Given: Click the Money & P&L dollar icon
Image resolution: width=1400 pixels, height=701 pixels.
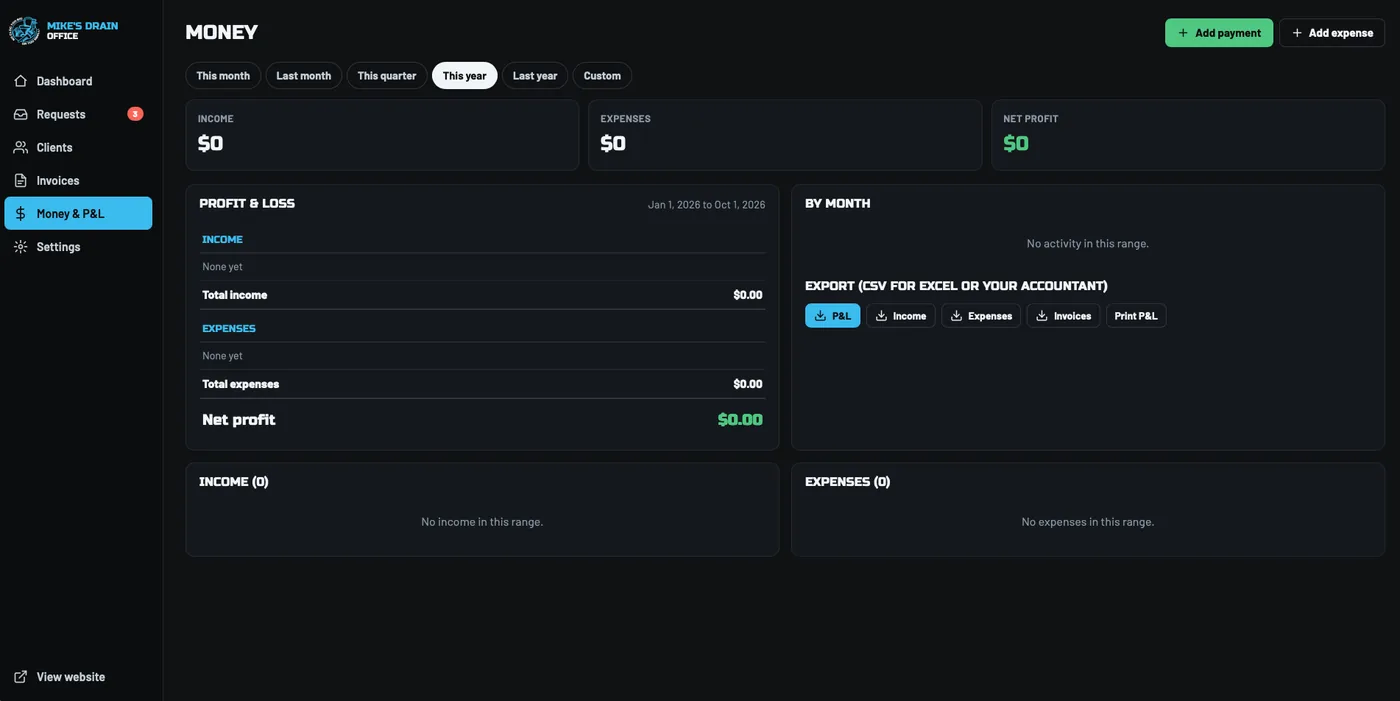Looking at the screenshot, I should (20, 213).
